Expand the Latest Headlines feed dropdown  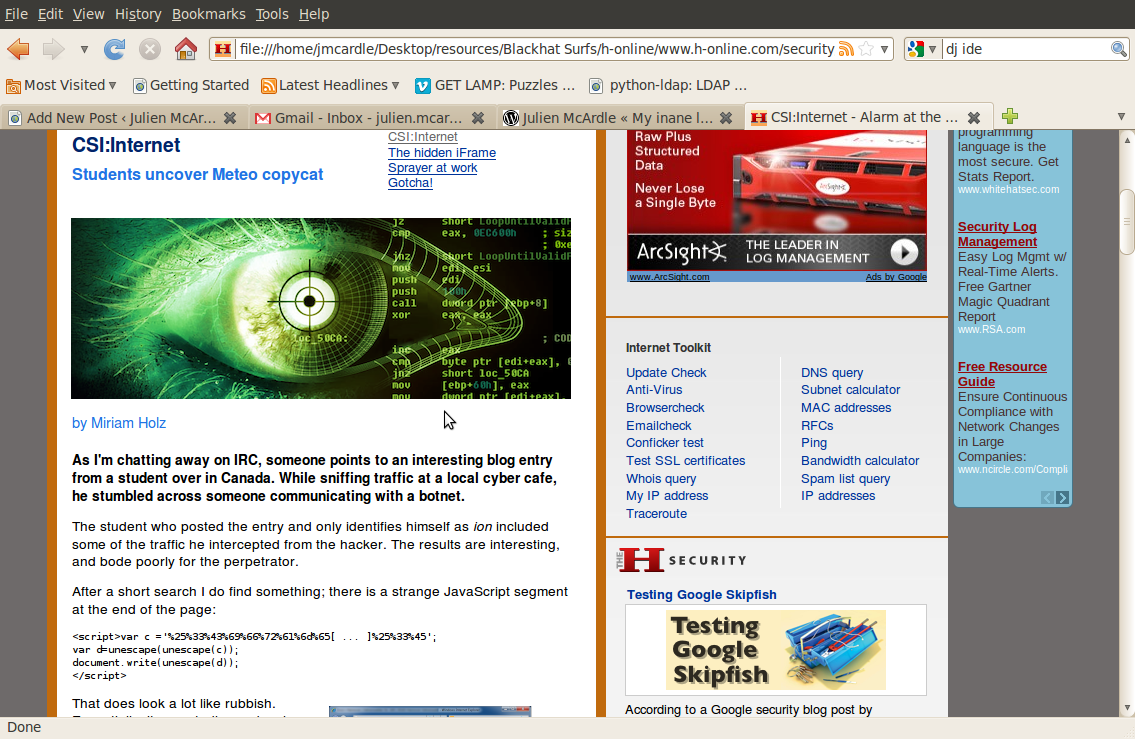(330, 85)
